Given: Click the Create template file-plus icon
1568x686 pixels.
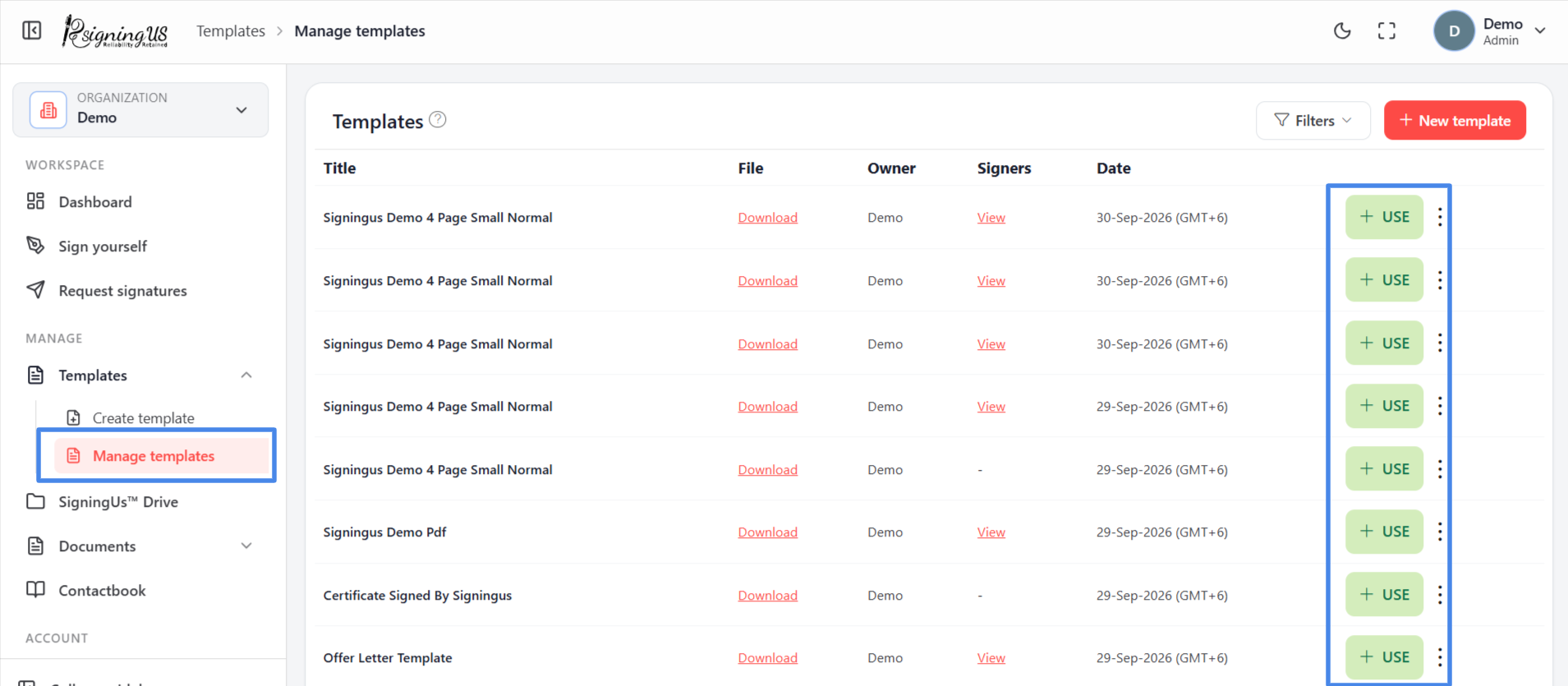Looking at the screenshot, I should pyautogui.click(x=74, y=417).
